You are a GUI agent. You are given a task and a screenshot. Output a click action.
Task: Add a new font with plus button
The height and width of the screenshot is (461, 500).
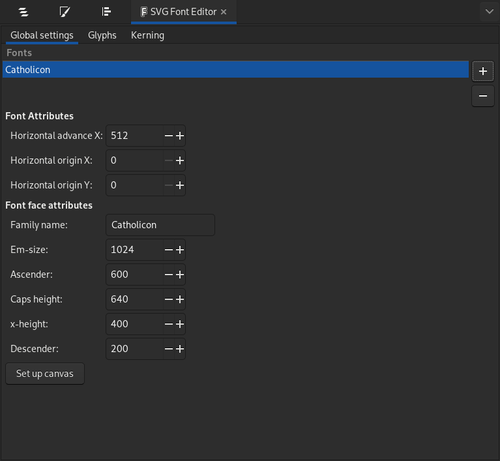point(483,71)
